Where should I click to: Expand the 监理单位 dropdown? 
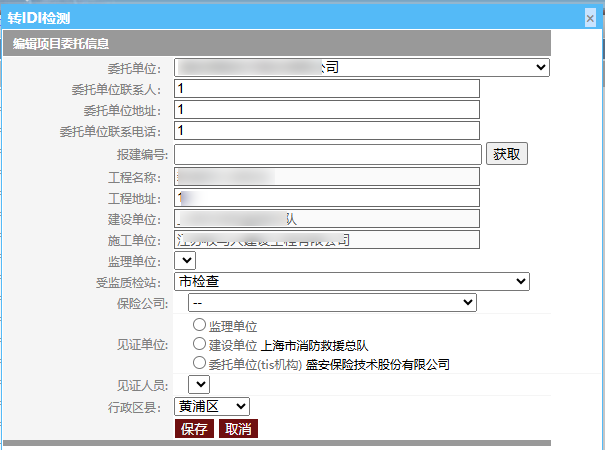pos(185,261)
